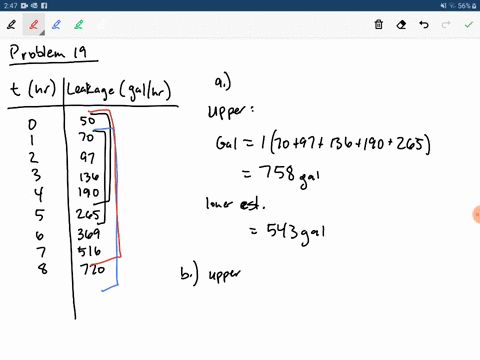Redo the last undone stroke
The height and width of the screenshot is (360, 480).
click(446, 24)
